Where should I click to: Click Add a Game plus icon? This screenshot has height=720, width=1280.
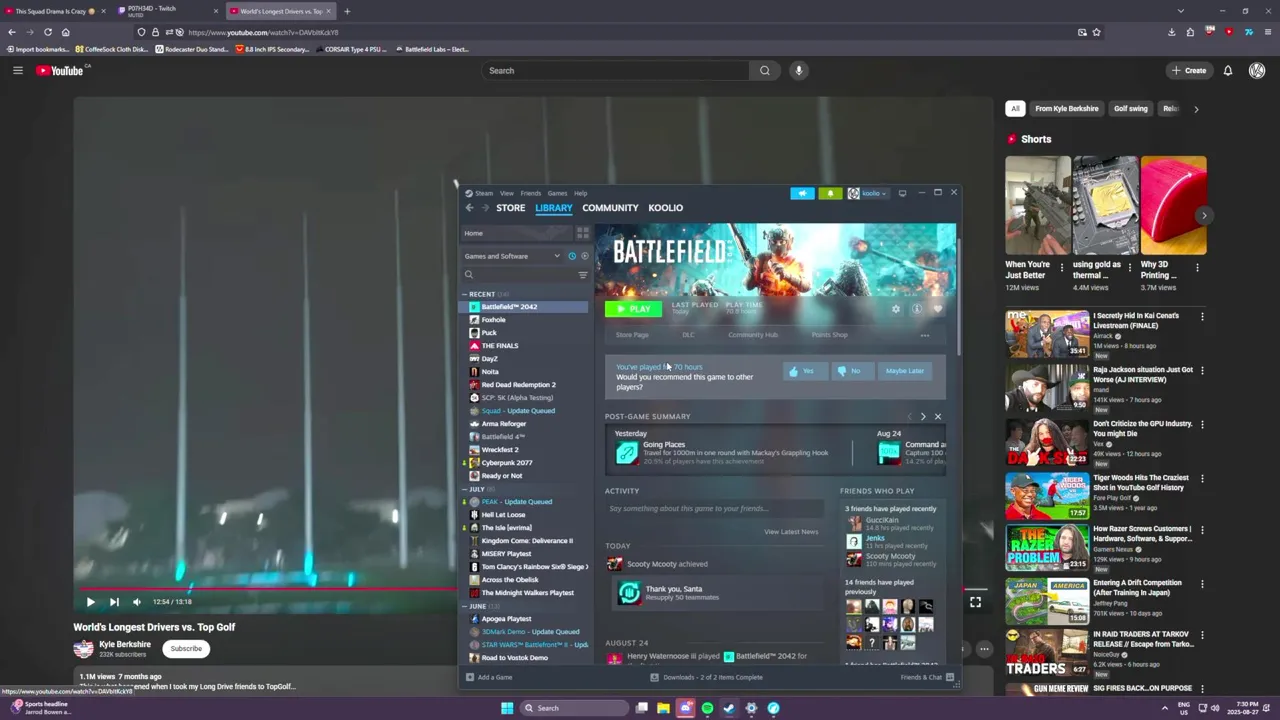[470, 677]
